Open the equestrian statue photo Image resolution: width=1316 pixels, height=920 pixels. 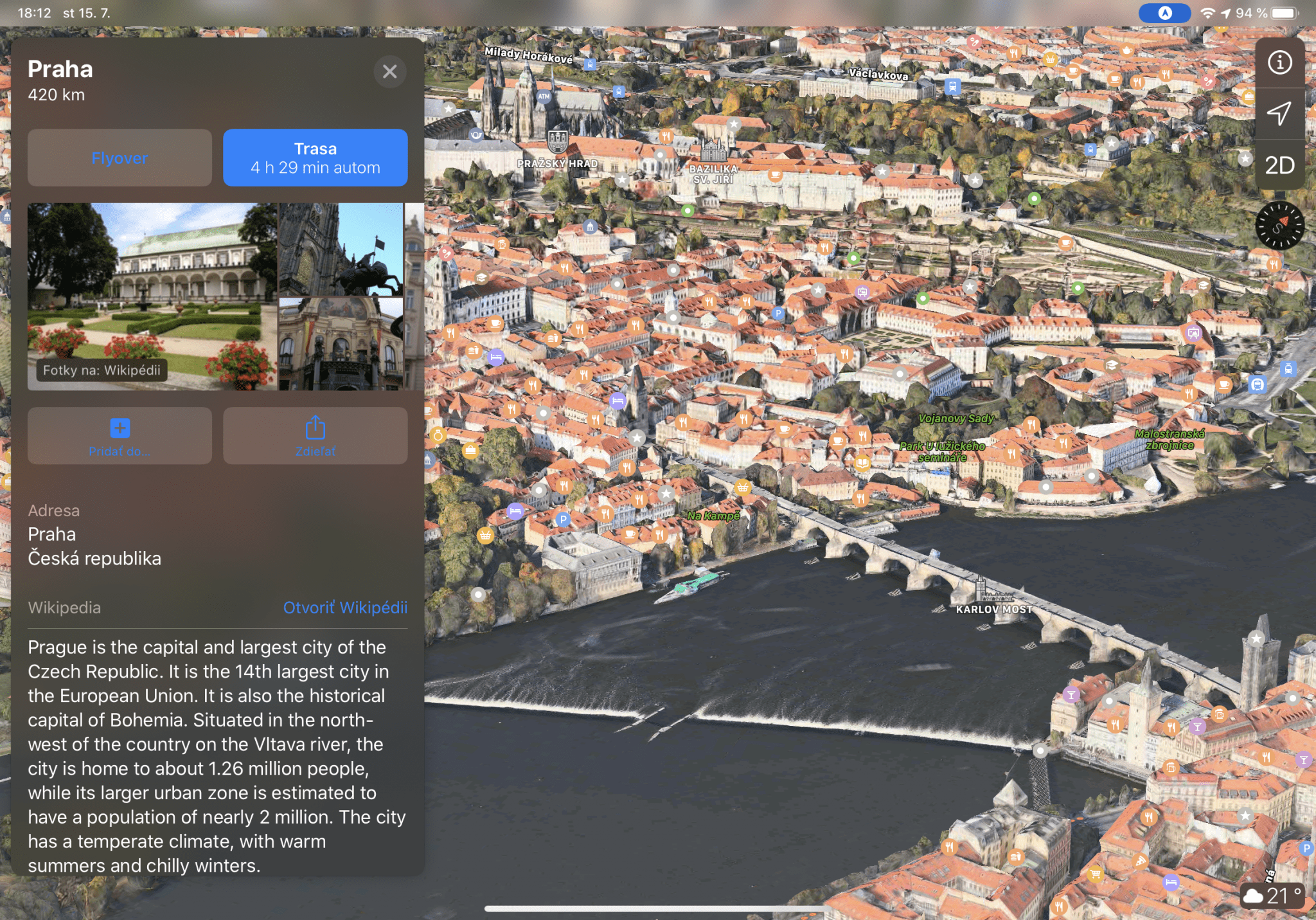pos(341,249)
